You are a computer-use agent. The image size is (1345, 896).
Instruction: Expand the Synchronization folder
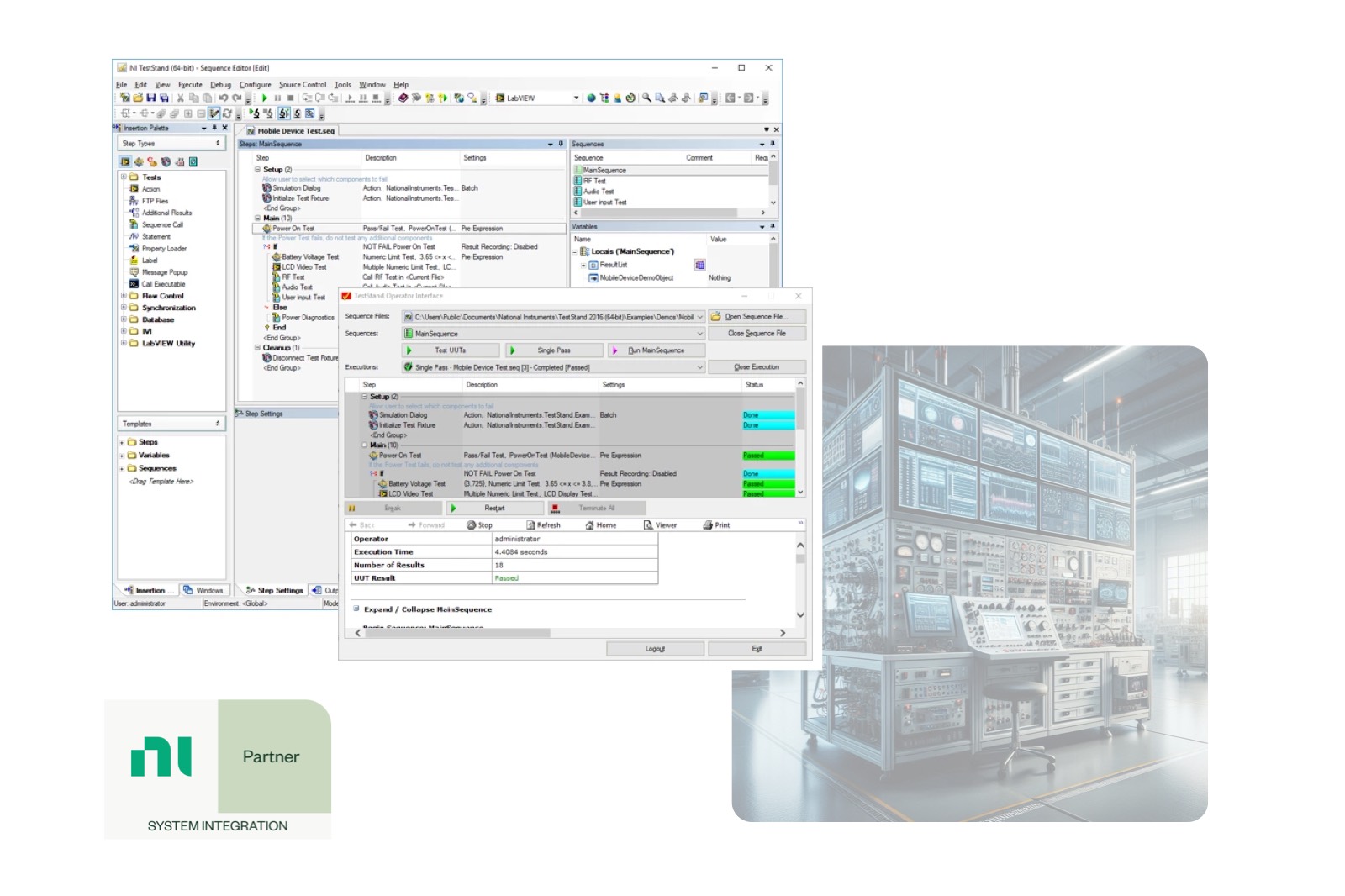(124, 308)
